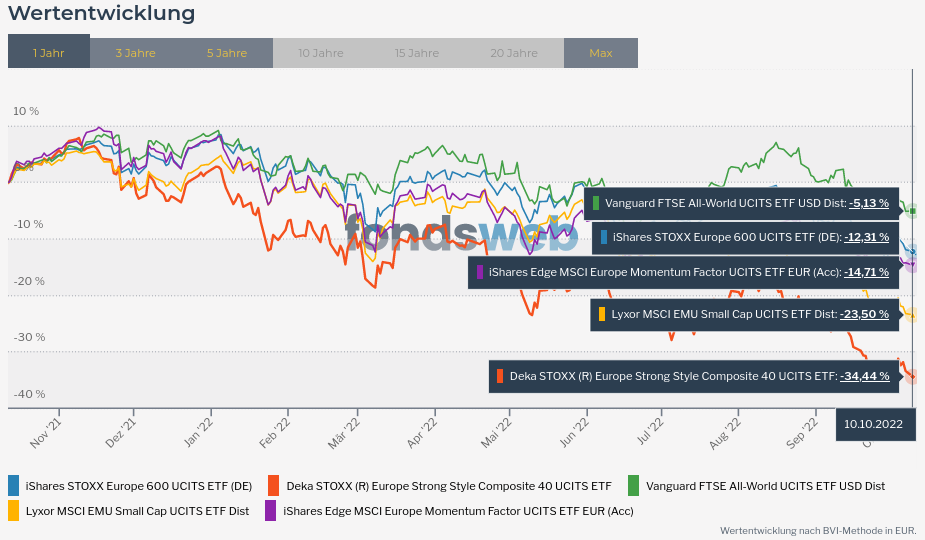Image resolution: width=925 pixels, height=540 pixels.
Task: Click the 10 Jahre tab
Action: pyautogui.click(x=319, y=53)
